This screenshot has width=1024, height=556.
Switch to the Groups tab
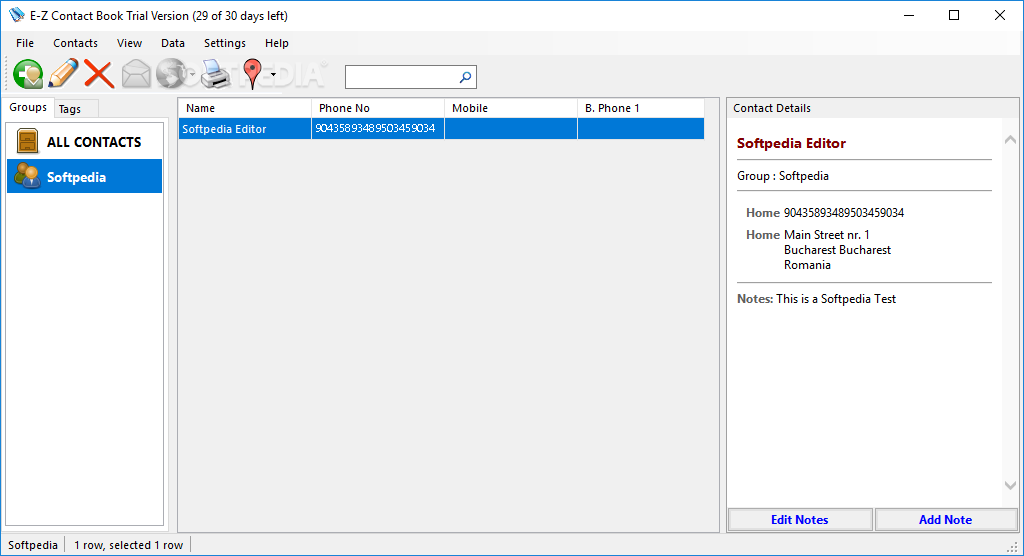[x=27, y=107]
